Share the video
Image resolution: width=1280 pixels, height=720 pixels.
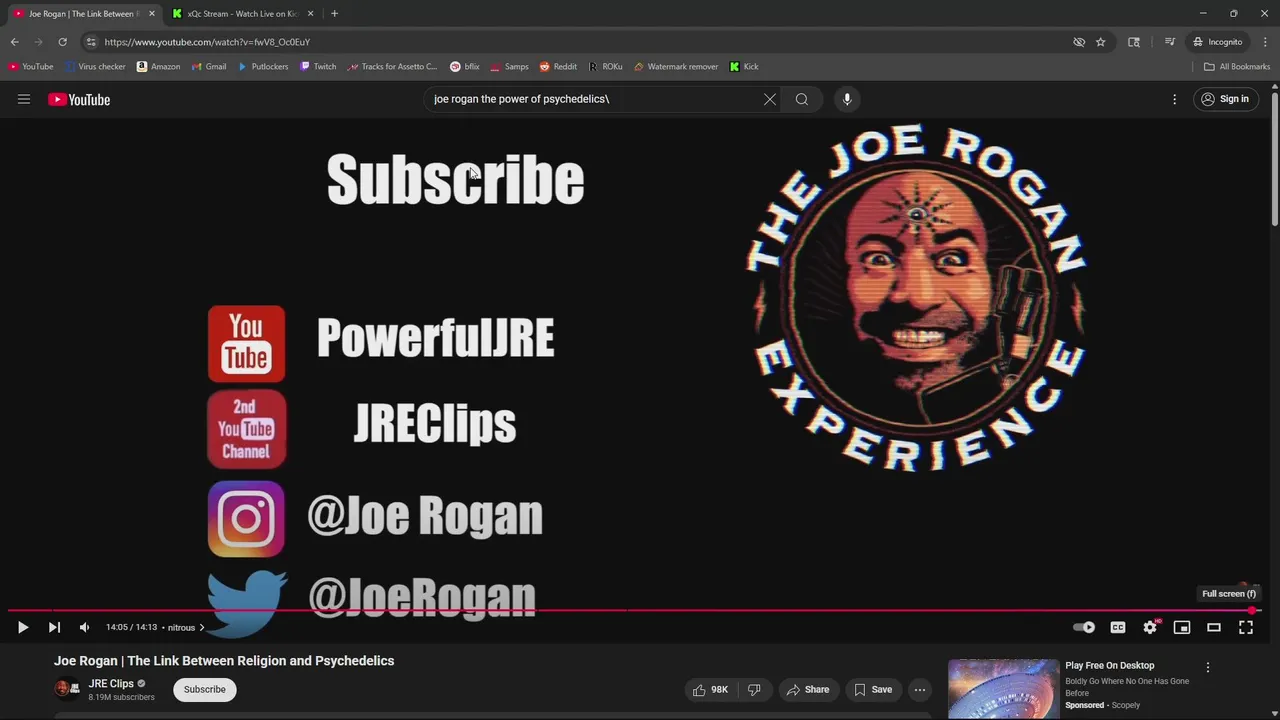pyautogui.click(x=808, y=689)
